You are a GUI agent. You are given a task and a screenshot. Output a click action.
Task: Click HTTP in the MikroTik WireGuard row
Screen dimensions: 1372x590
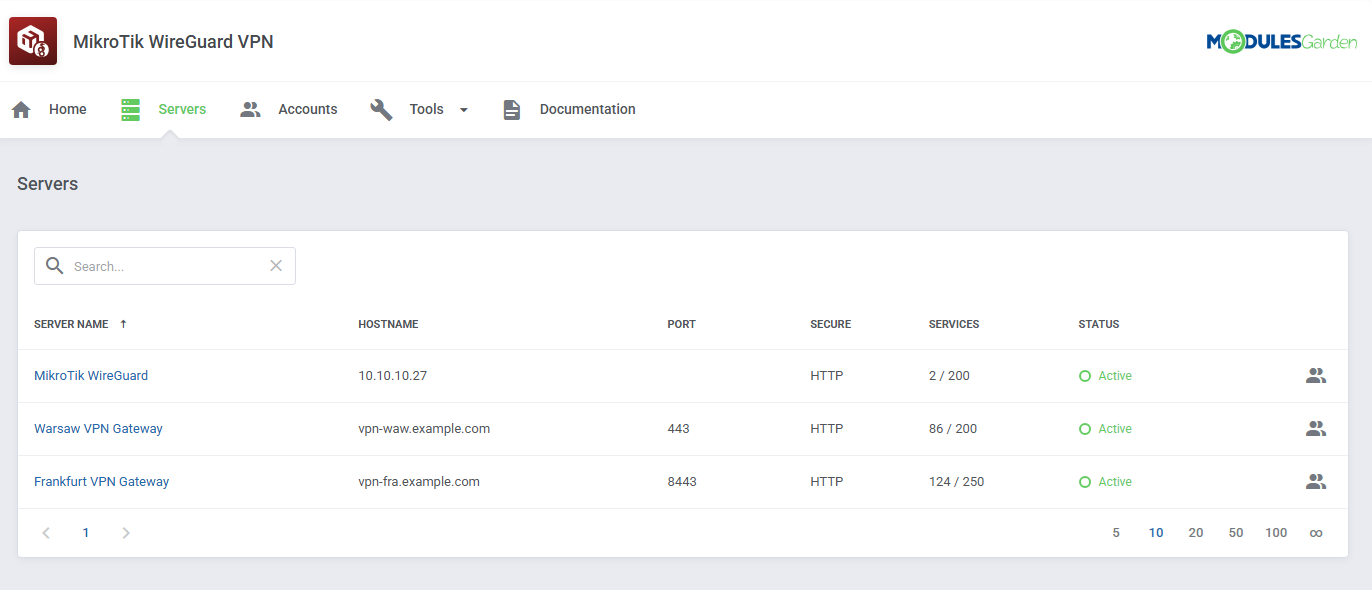[827, 376]
